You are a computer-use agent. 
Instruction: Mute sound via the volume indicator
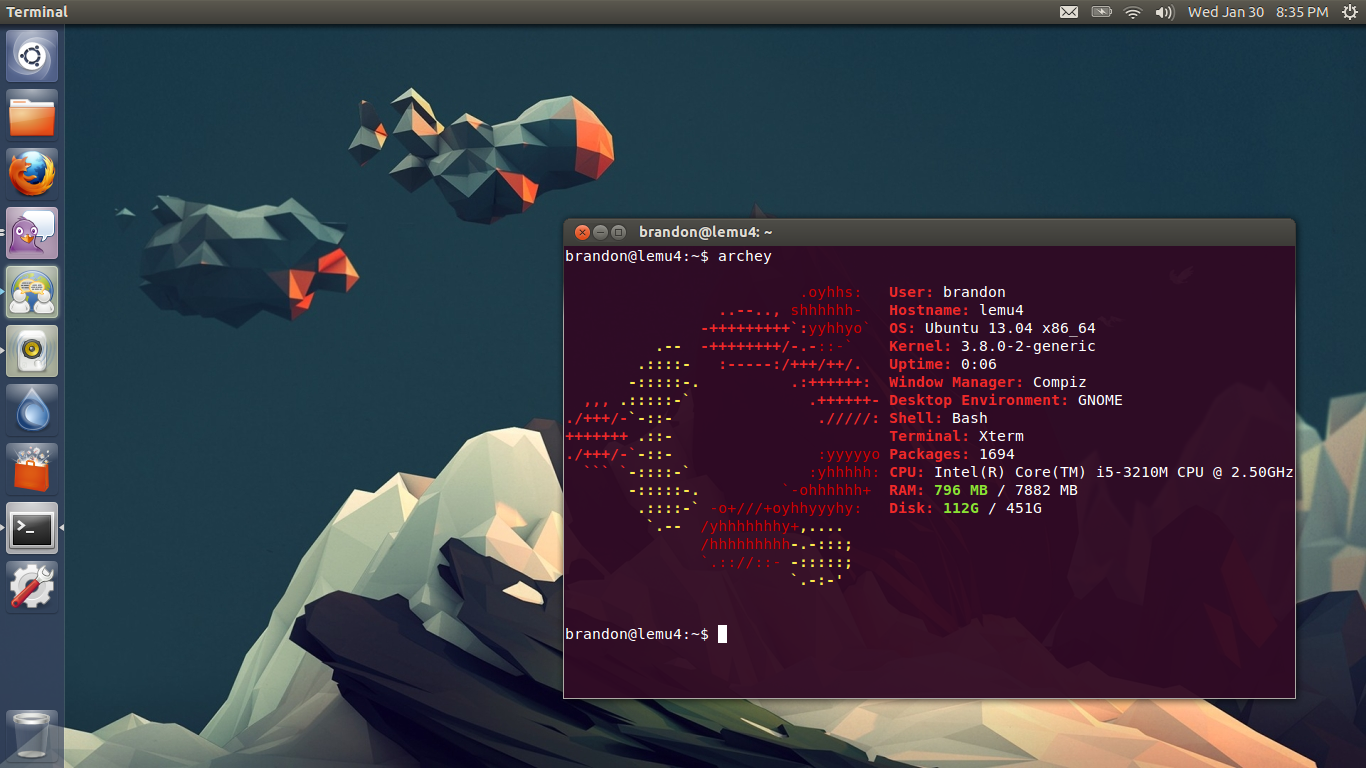tap(1163, 12)
